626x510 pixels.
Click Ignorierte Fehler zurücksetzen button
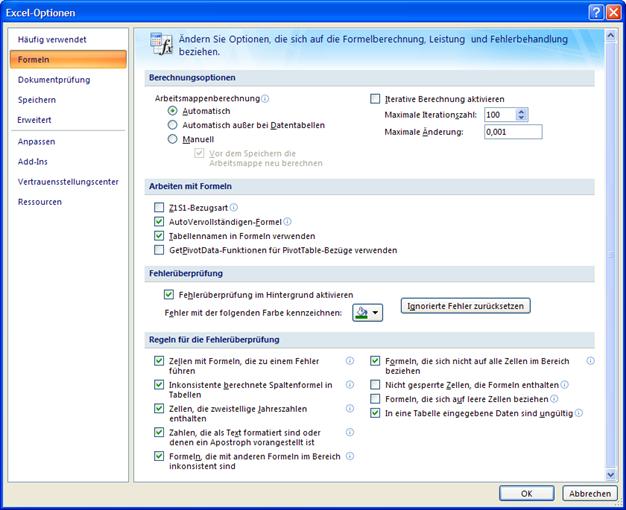pos(465,305)
